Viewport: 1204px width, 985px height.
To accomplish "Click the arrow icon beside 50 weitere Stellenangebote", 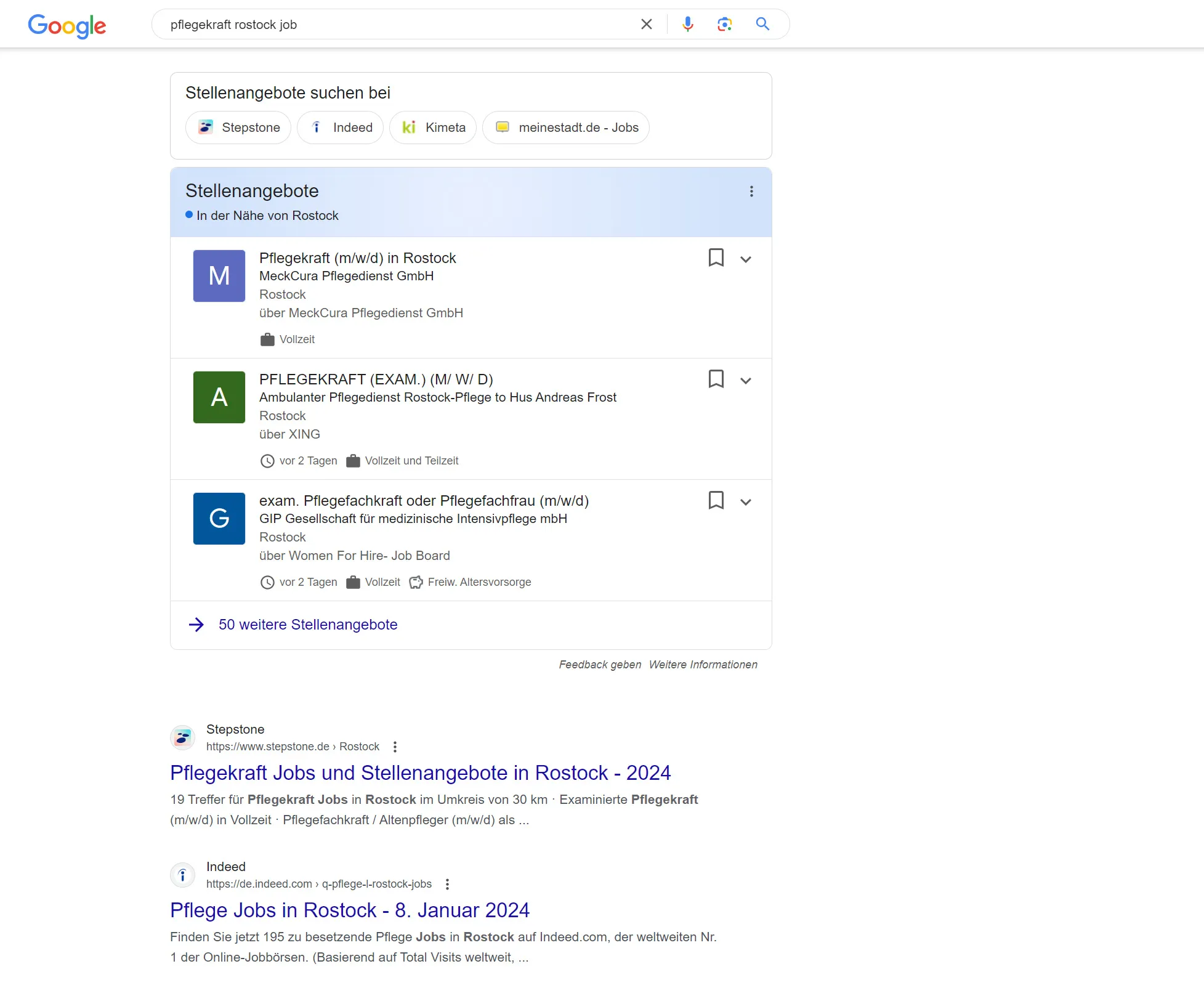I will (196, 625).
